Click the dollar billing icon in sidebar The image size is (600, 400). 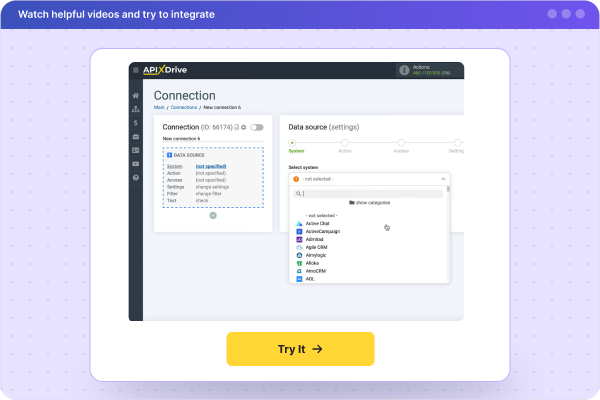tap(135, 122)
